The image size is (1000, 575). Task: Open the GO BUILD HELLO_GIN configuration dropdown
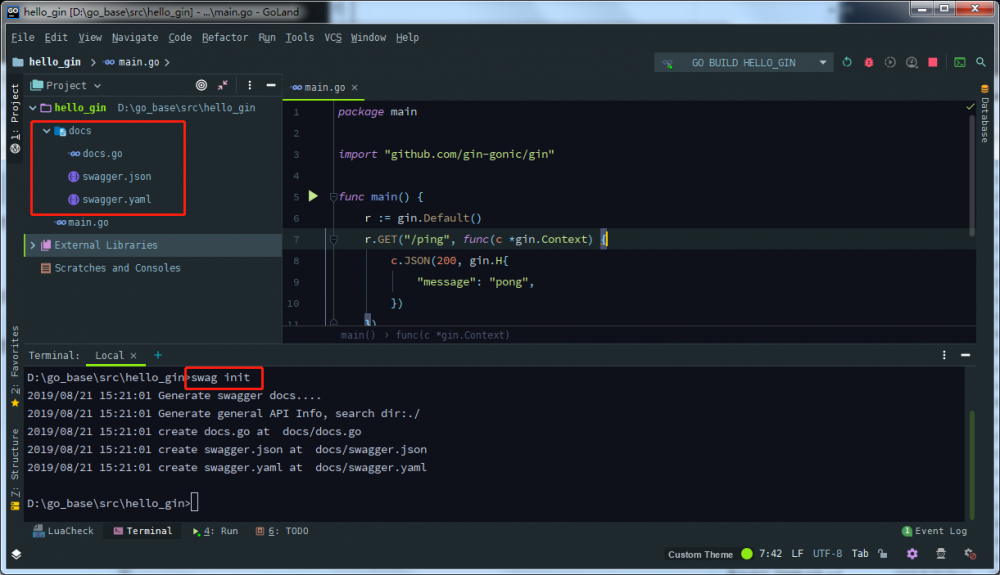click(x=744, y=62)
